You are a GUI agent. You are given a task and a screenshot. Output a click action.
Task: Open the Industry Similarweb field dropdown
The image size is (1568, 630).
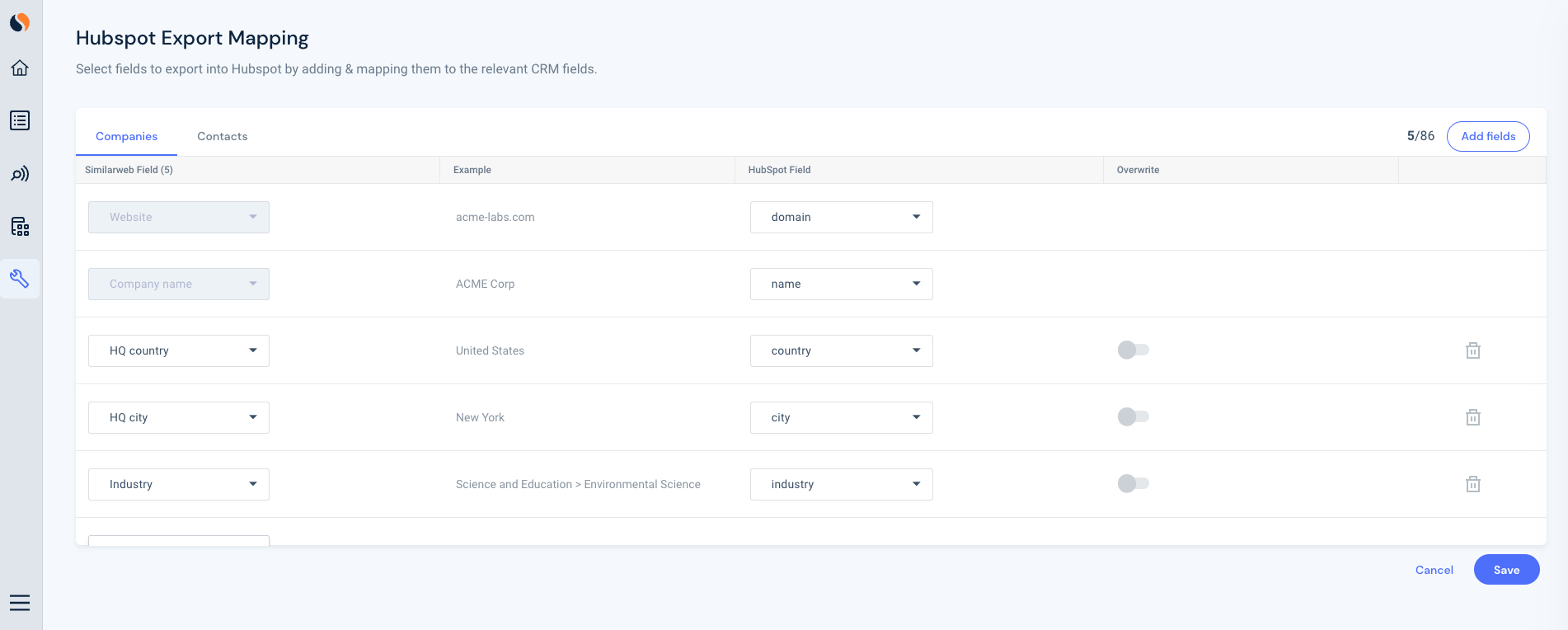coord(179,484)
